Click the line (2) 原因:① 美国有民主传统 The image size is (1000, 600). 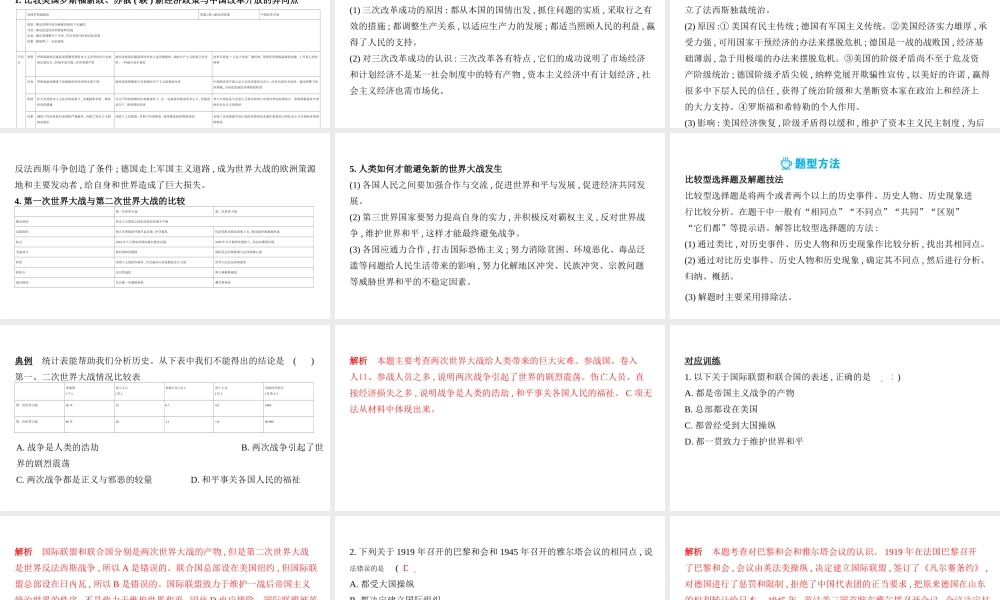pos(836,26)
